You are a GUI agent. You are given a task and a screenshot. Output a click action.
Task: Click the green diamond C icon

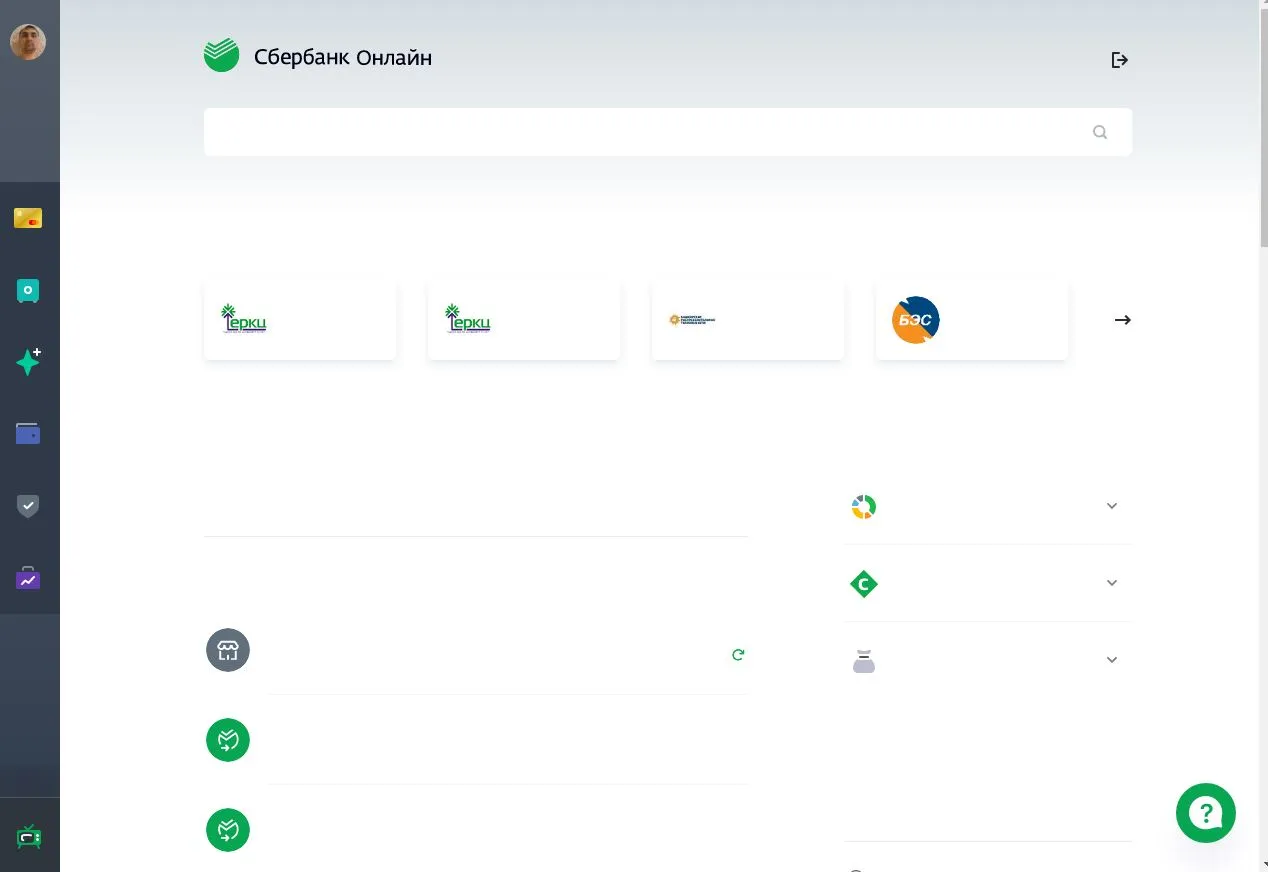coord(864,584)
